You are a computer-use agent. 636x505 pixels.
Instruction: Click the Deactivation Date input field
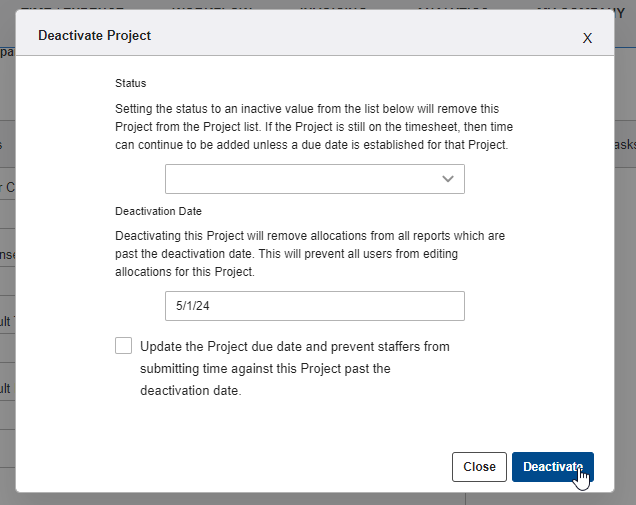click(x=314, y=306)
